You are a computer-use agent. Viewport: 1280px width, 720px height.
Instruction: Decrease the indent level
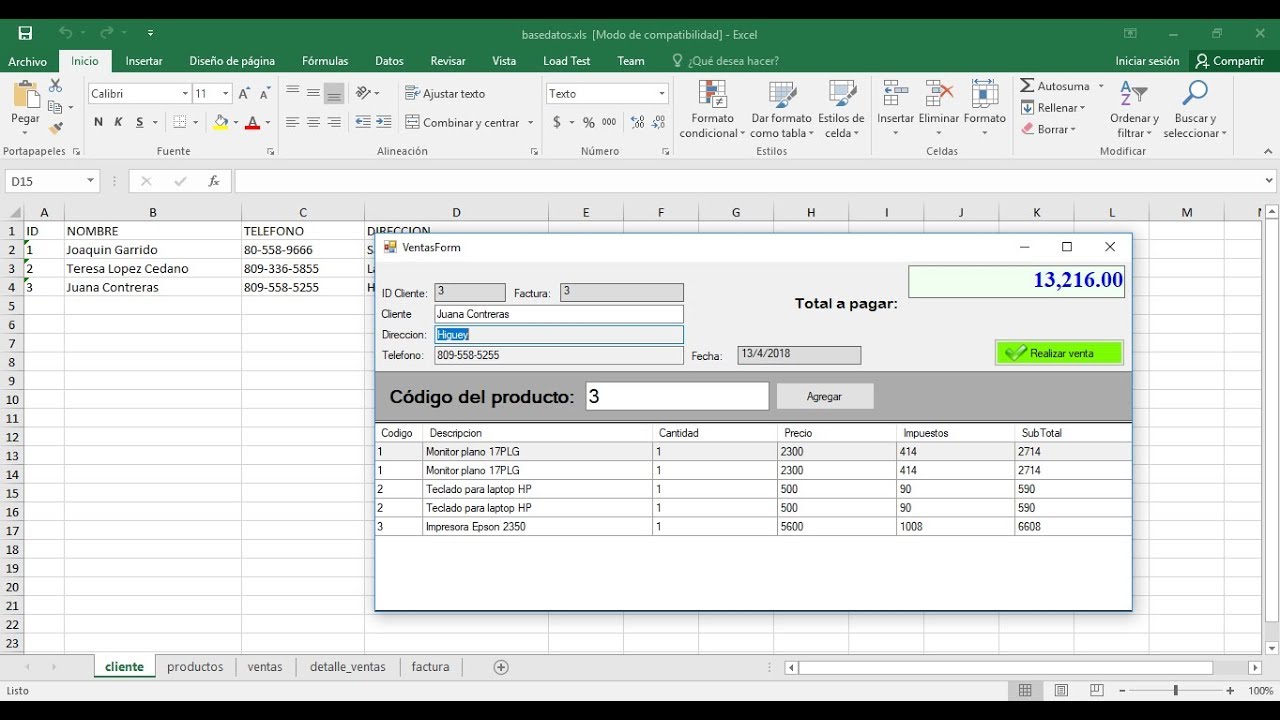tap(362, 122)
